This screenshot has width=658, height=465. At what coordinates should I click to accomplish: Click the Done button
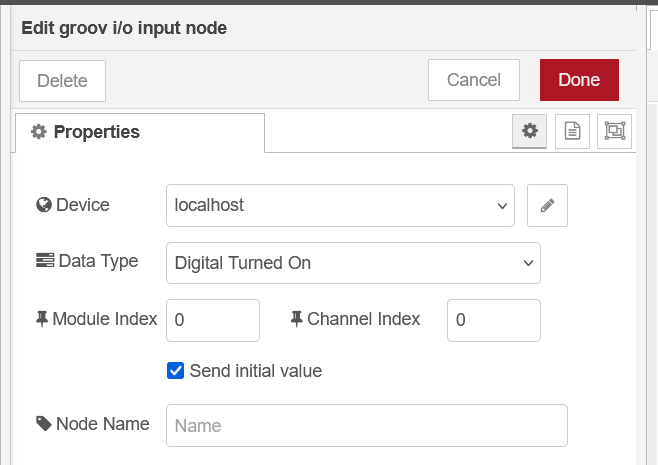click(x=579, y=80)
